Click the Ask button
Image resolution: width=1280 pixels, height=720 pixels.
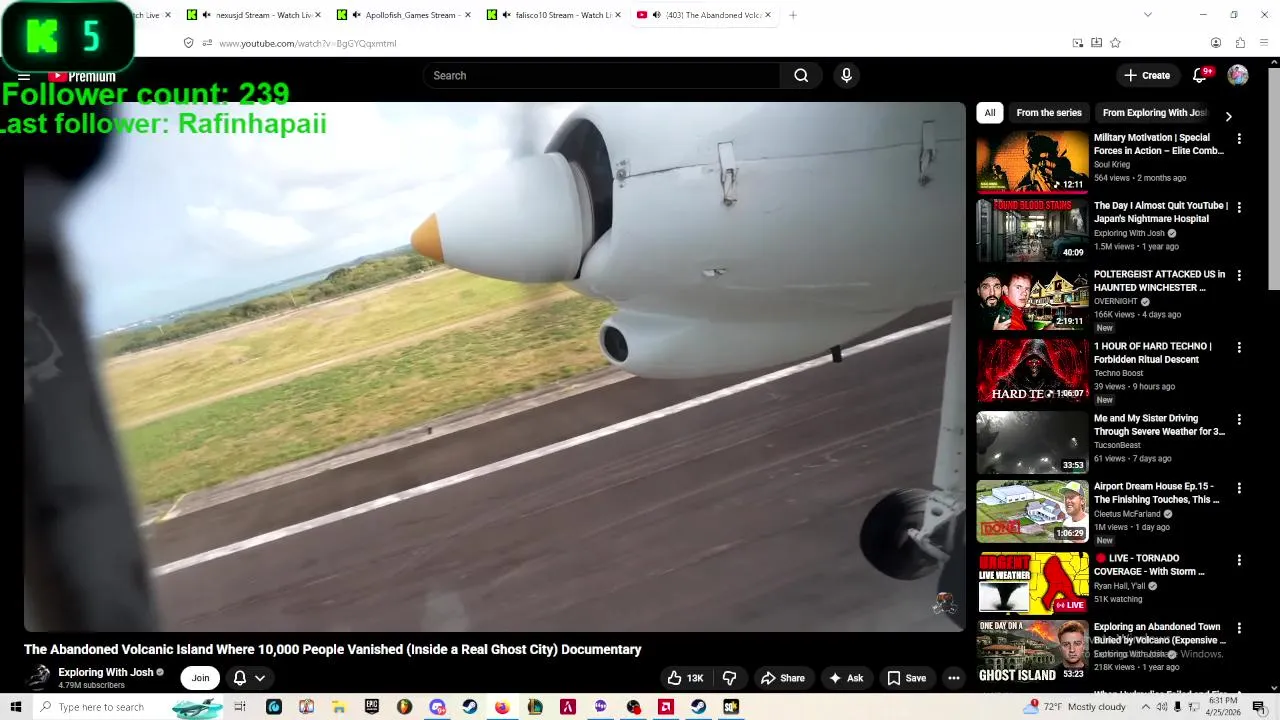845,678
